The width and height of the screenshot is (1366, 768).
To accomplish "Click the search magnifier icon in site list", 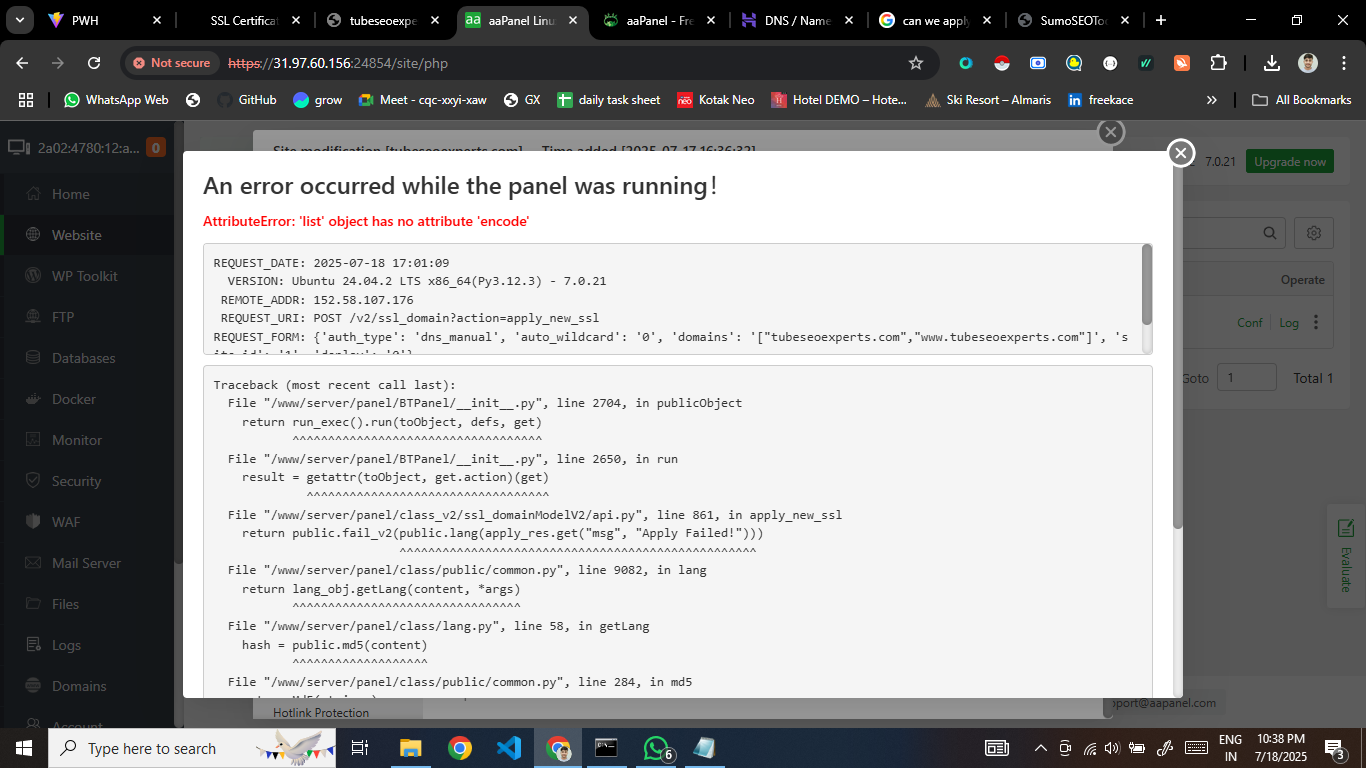I will (x=1270, y=233).
